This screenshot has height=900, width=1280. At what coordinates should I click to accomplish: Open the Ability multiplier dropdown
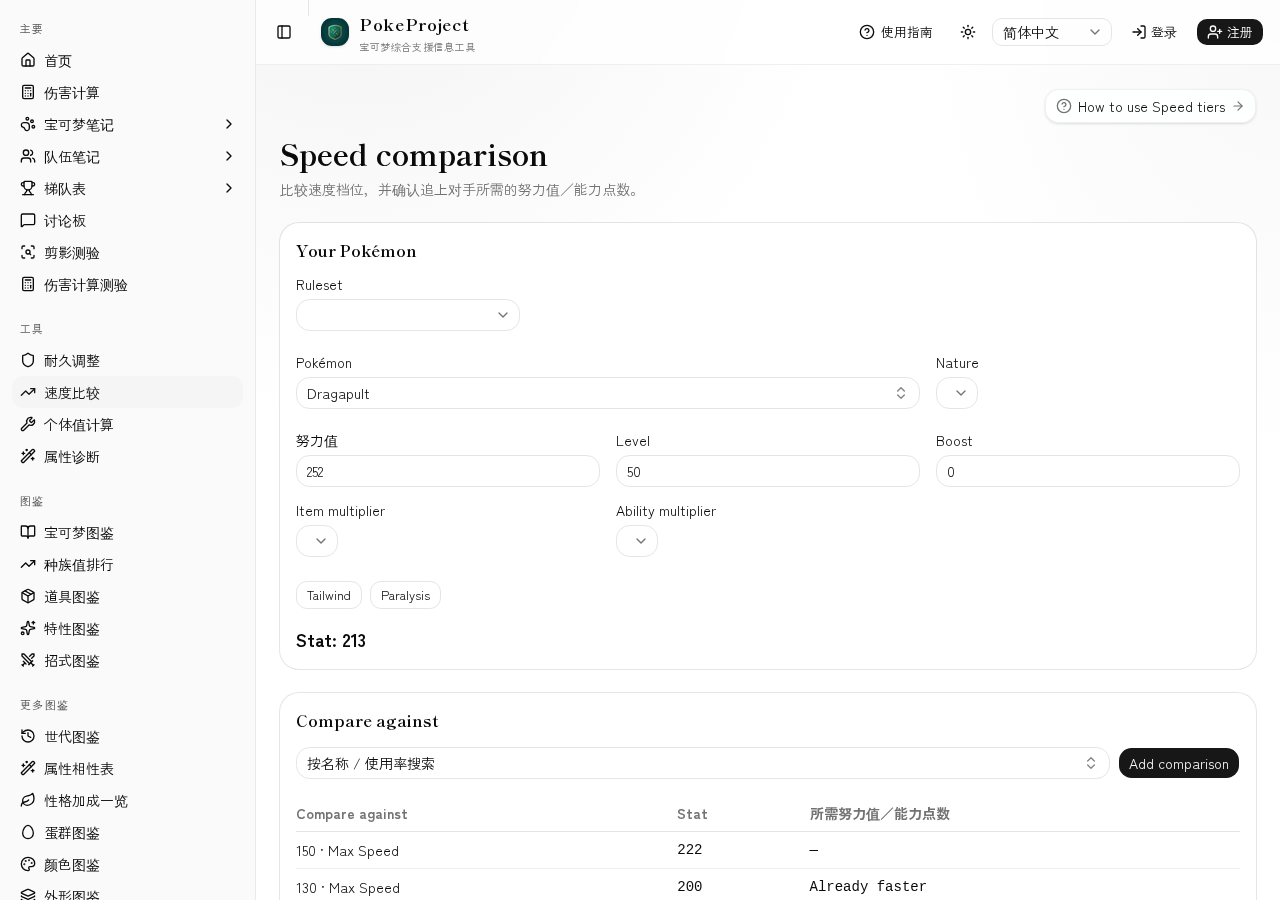[637, 541]
